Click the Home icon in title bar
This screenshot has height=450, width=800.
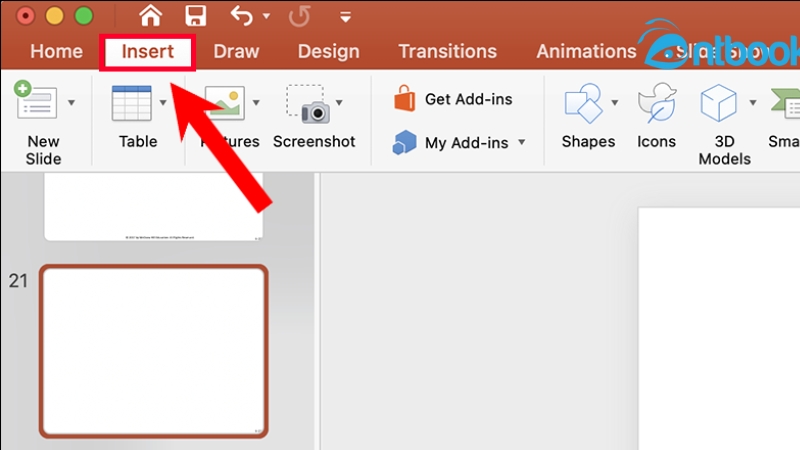[x=150, y=16]
